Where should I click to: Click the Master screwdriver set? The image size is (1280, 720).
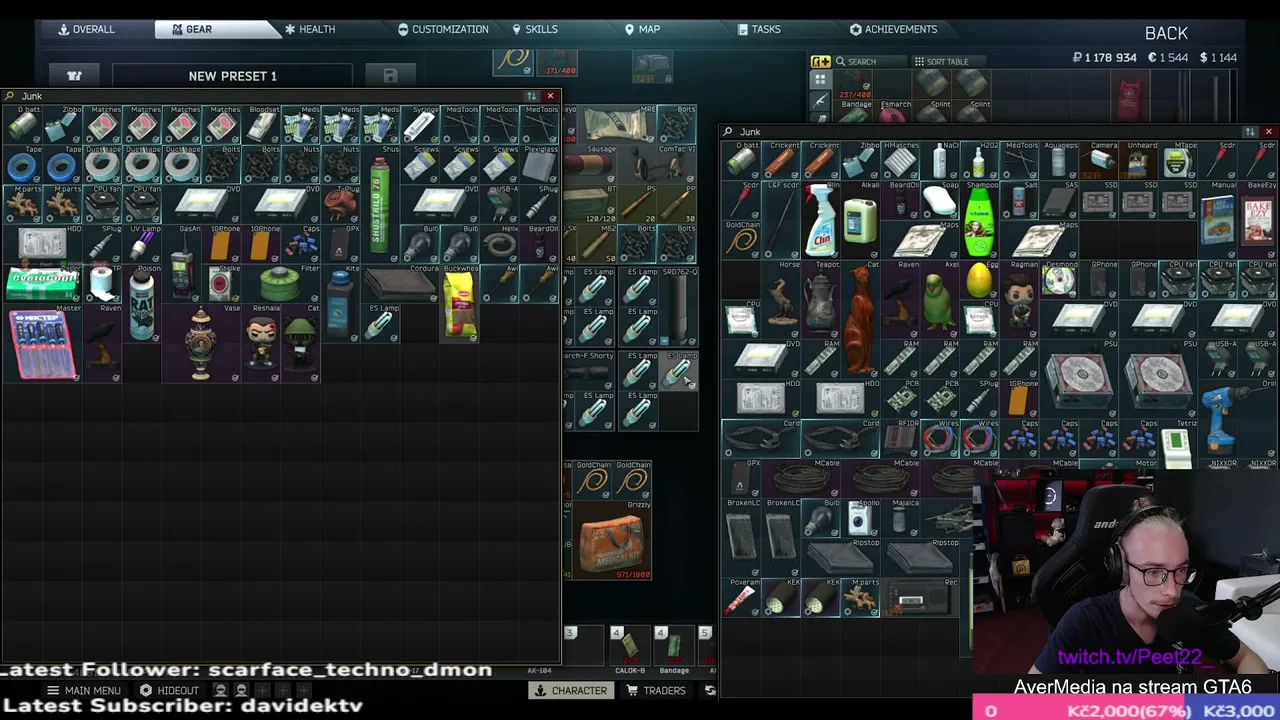(42, 345)
